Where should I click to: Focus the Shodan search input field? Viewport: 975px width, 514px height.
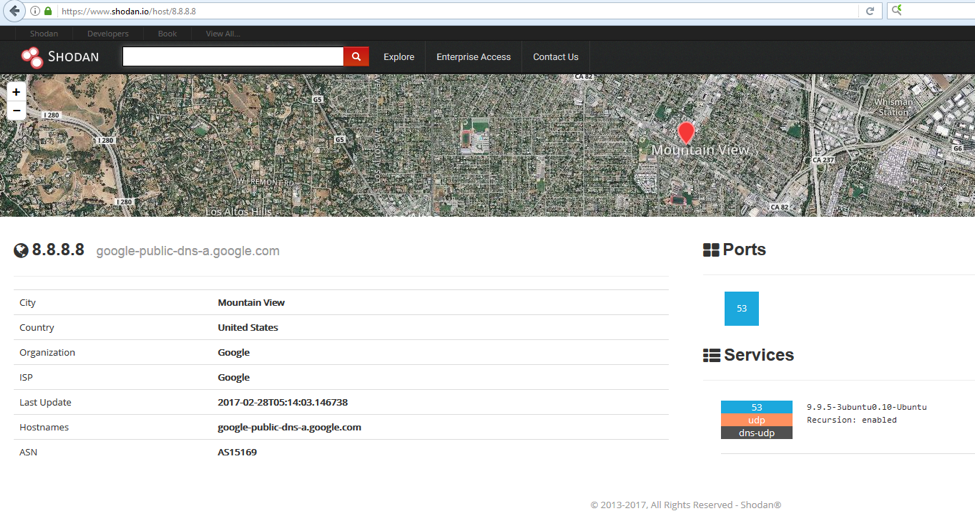[x=233, y=57]
